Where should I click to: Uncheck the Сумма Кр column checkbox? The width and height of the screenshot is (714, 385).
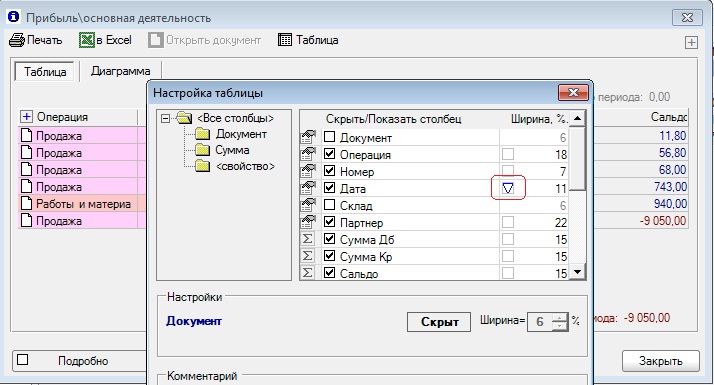329,256
